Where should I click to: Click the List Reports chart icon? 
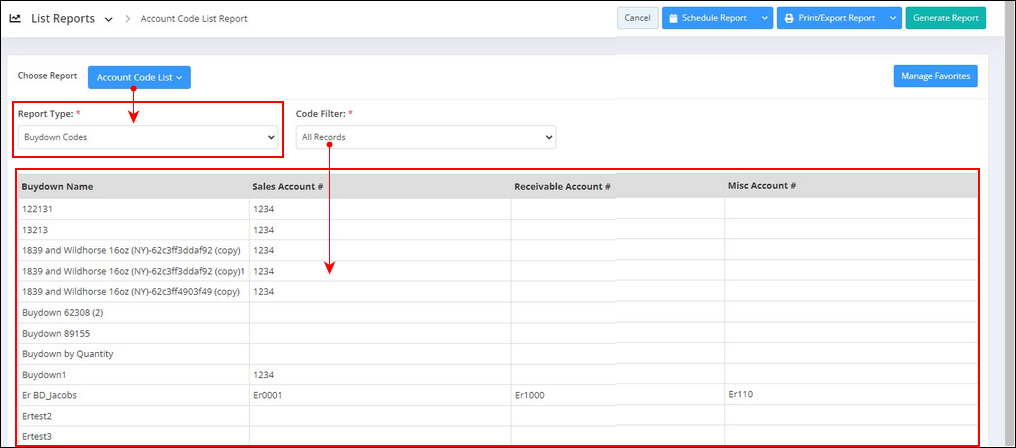pyautogui.click(x=15, y=18)
